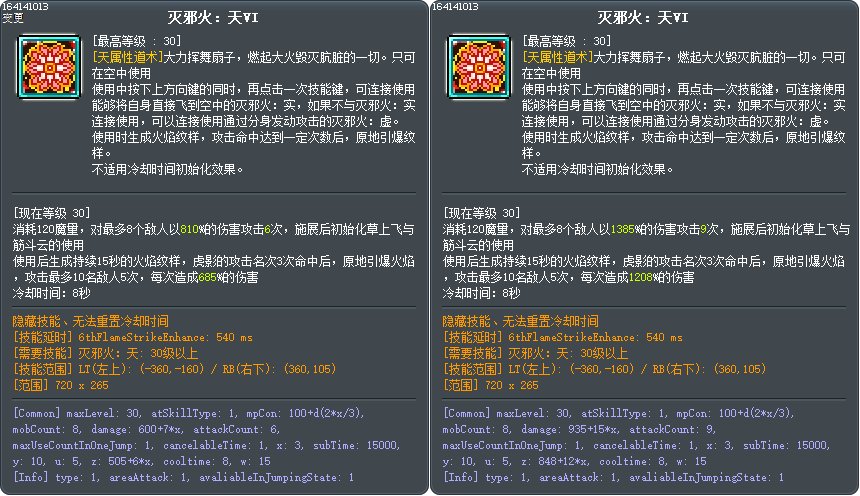Click right panel's [技能延时] 6thFlameStrikeEnhance line
The width and height of the screenshot is (860, 496).
point(563,337)
